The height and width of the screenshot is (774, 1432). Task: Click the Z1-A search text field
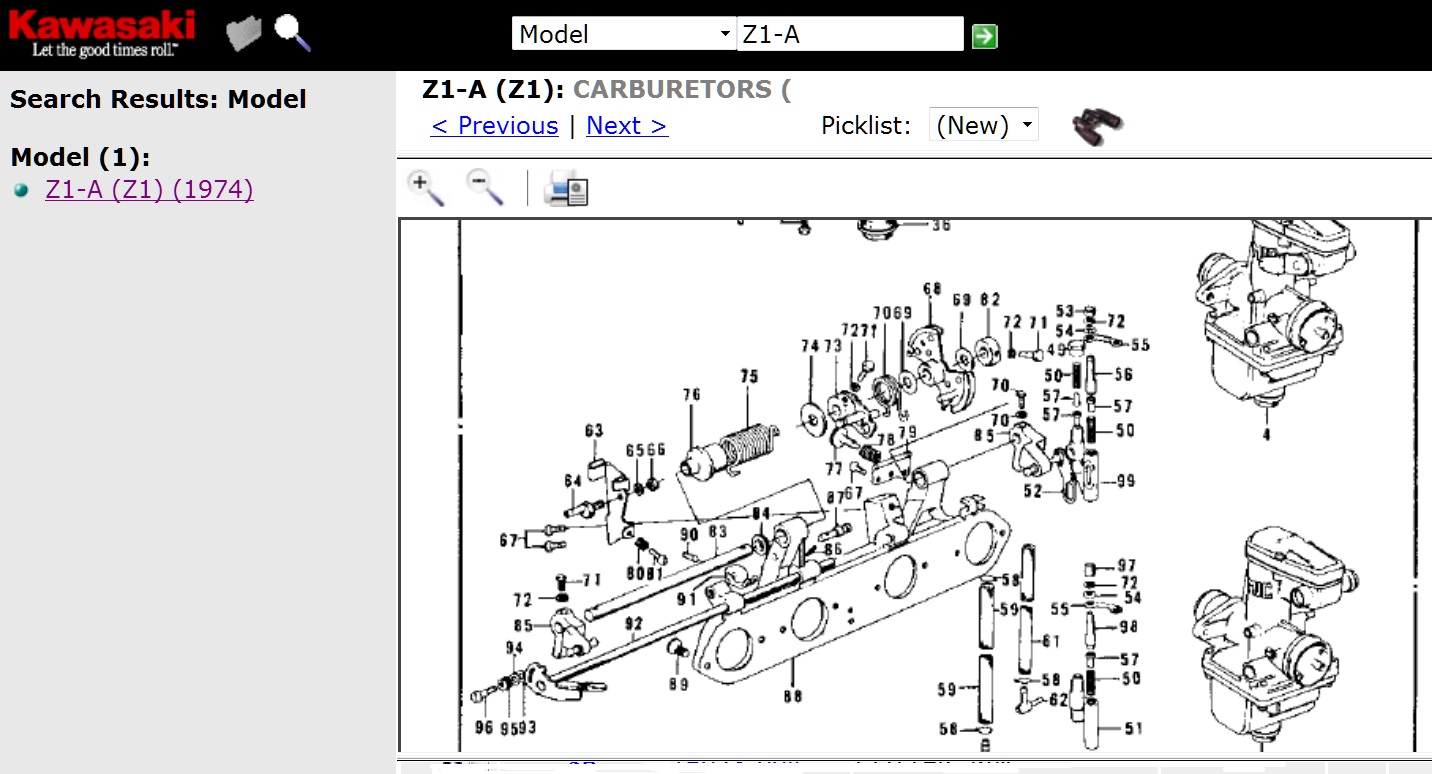click(x=850, y=34)
